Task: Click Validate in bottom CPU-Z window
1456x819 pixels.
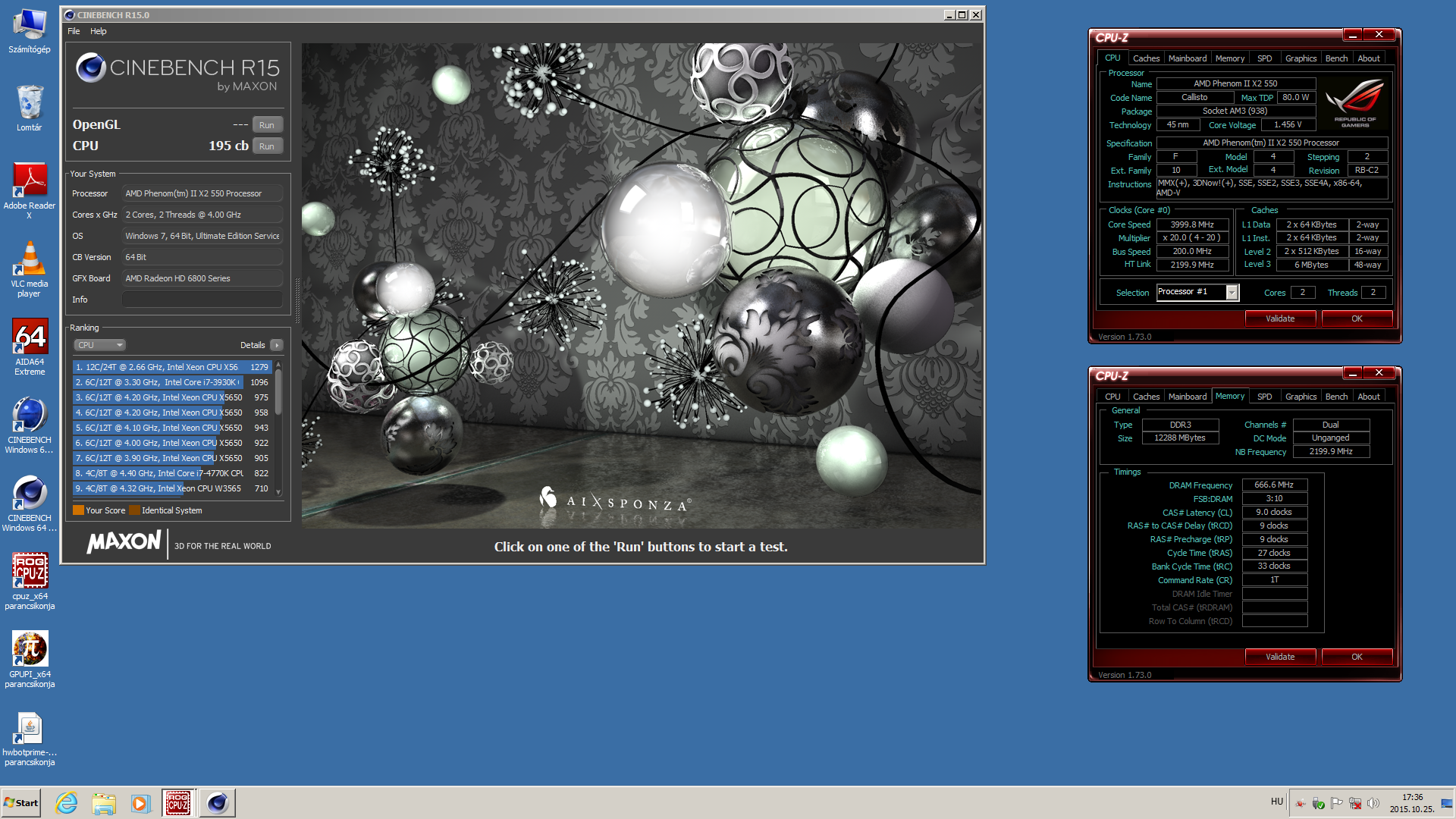Action: (x=1280, y=657)
